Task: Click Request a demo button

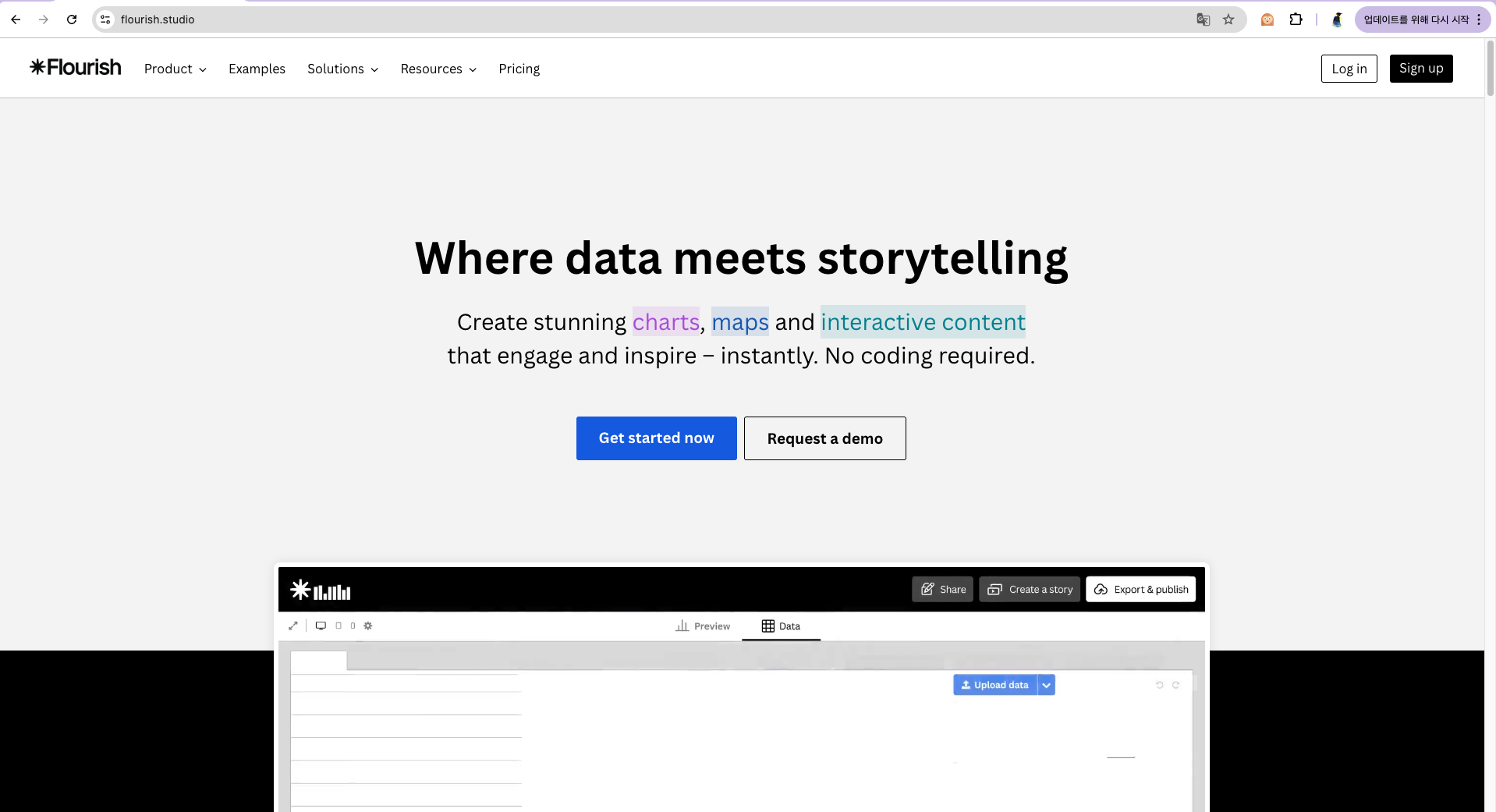Action: [x=824, y=438]
